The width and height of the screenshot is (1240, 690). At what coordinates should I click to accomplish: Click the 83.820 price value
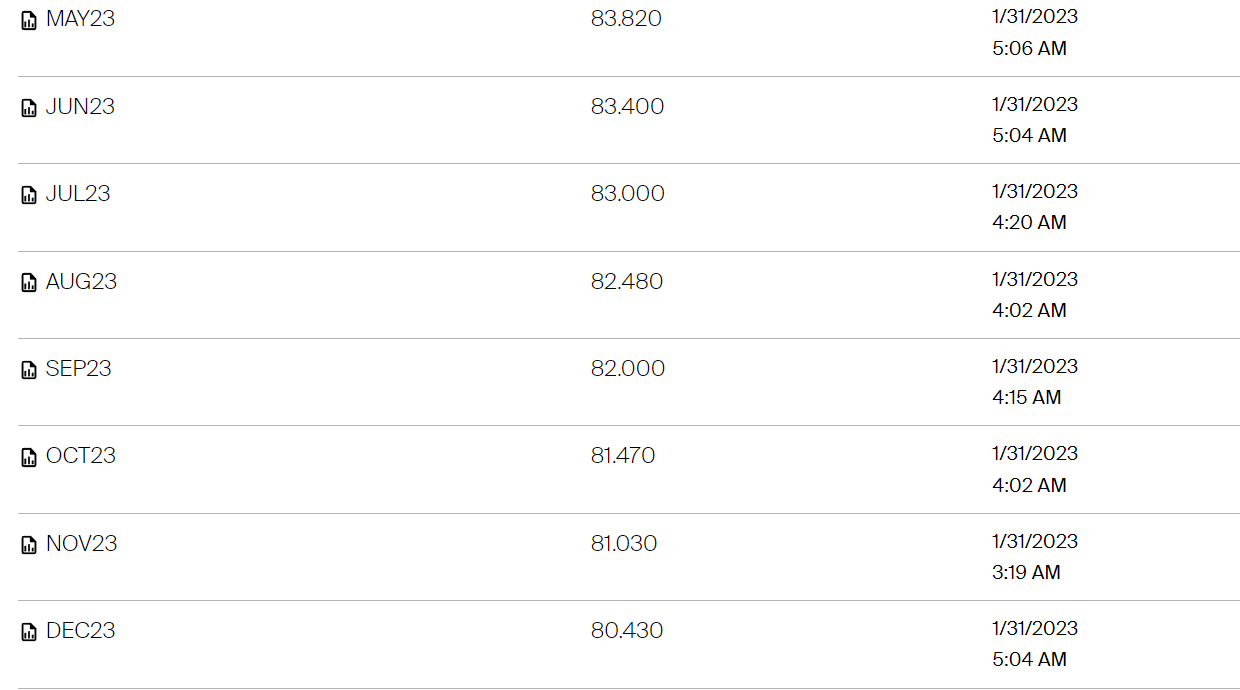click(626, 19)
